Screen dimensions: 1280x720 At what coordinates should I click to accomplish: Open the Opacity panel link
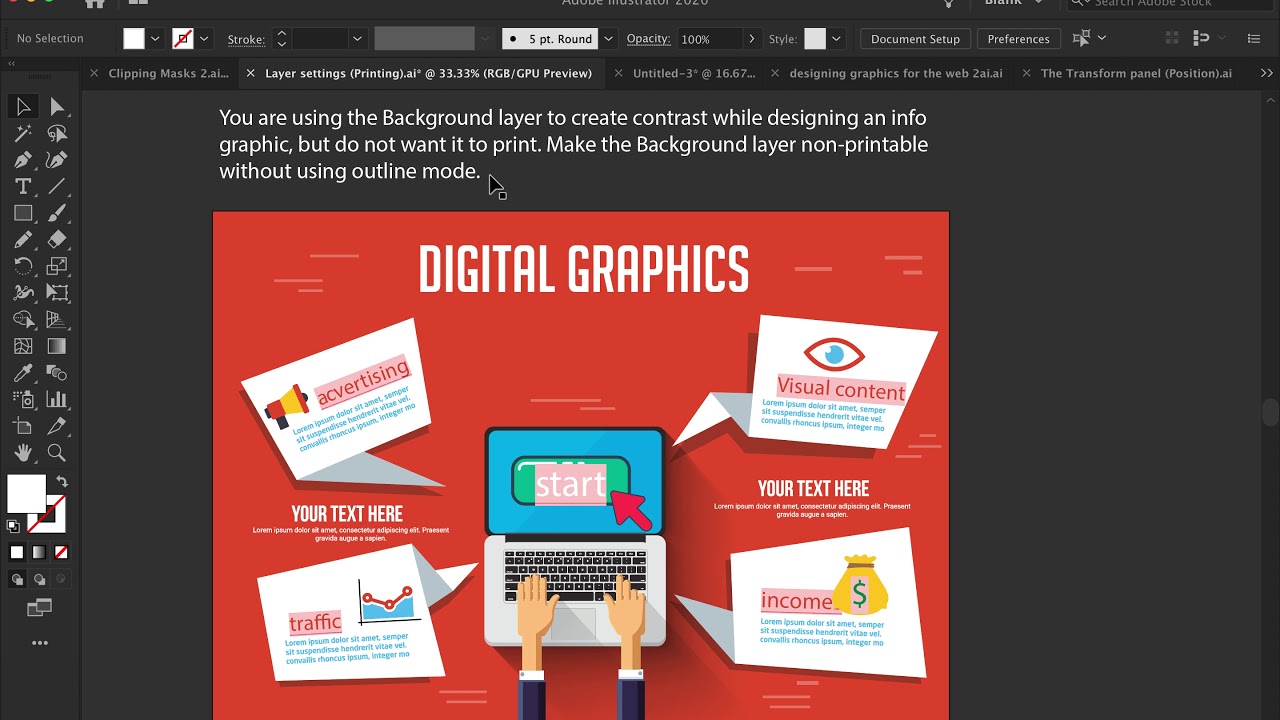click(648, 39)
